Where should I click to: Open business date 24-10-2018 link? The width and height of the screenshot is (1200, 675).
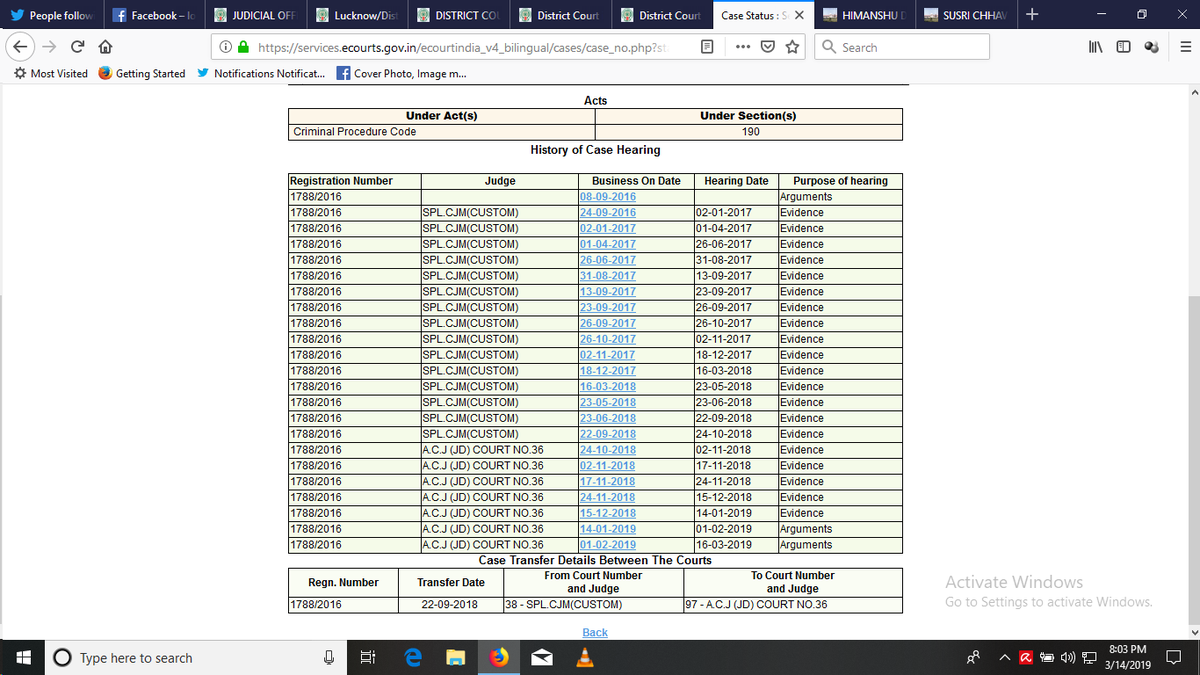[x=608, y=450]
